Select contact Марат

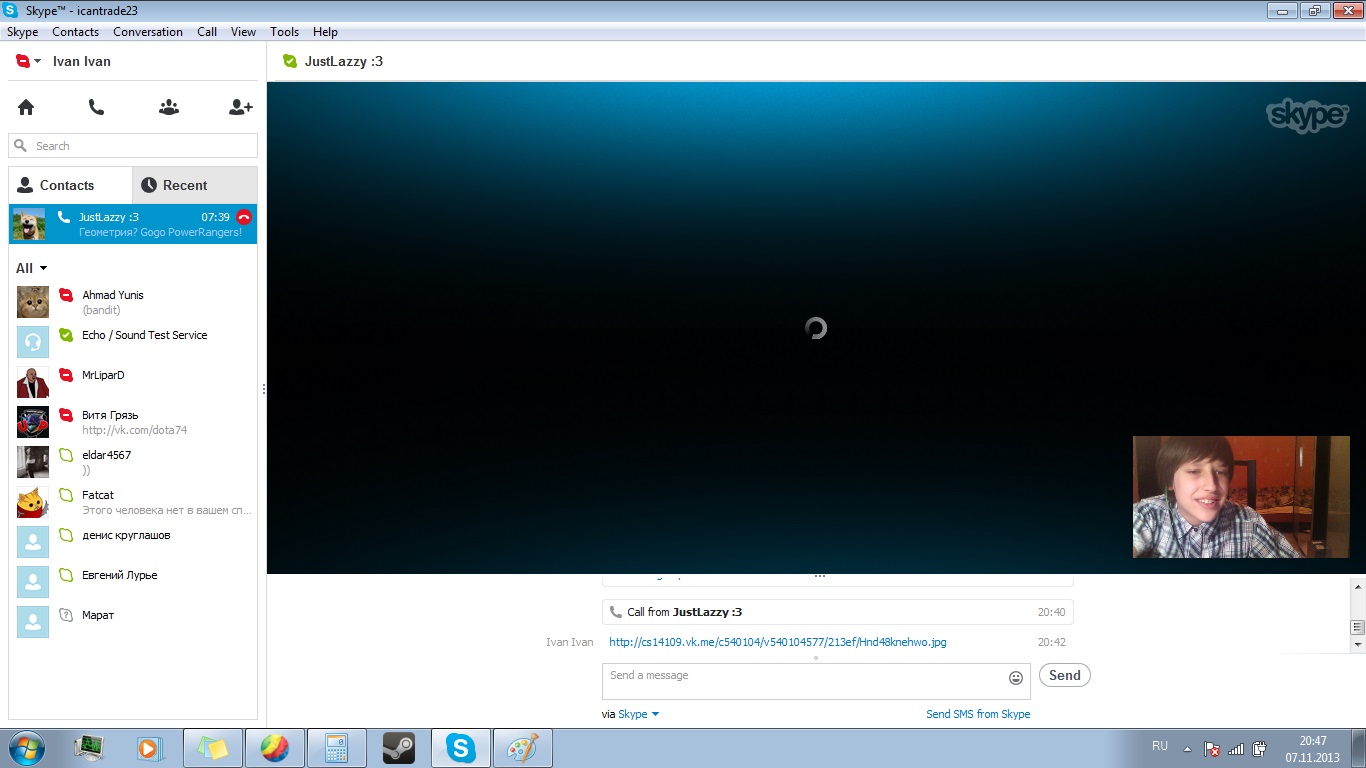click(x=133, y=622)
